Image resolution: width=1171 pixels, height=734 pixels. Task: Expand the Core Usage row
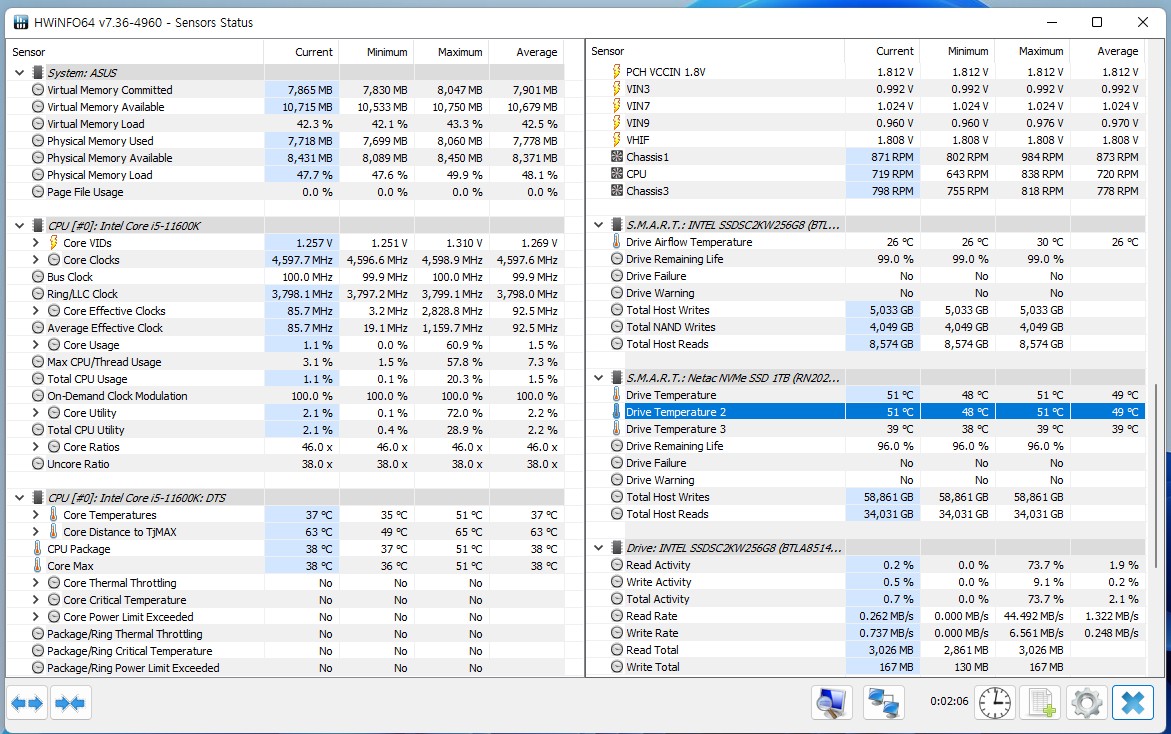coord(35,345)
